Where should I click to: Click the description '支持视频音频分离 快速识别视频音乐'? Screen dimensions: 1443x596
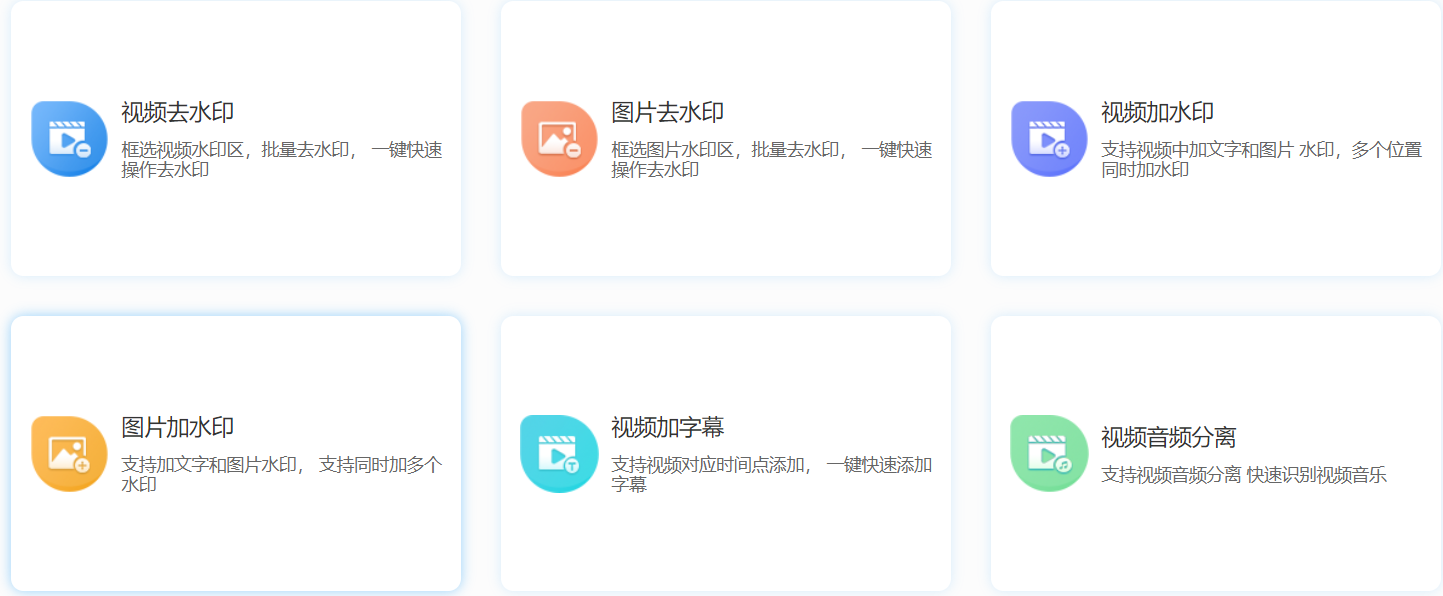click(x=1244, y=476)
